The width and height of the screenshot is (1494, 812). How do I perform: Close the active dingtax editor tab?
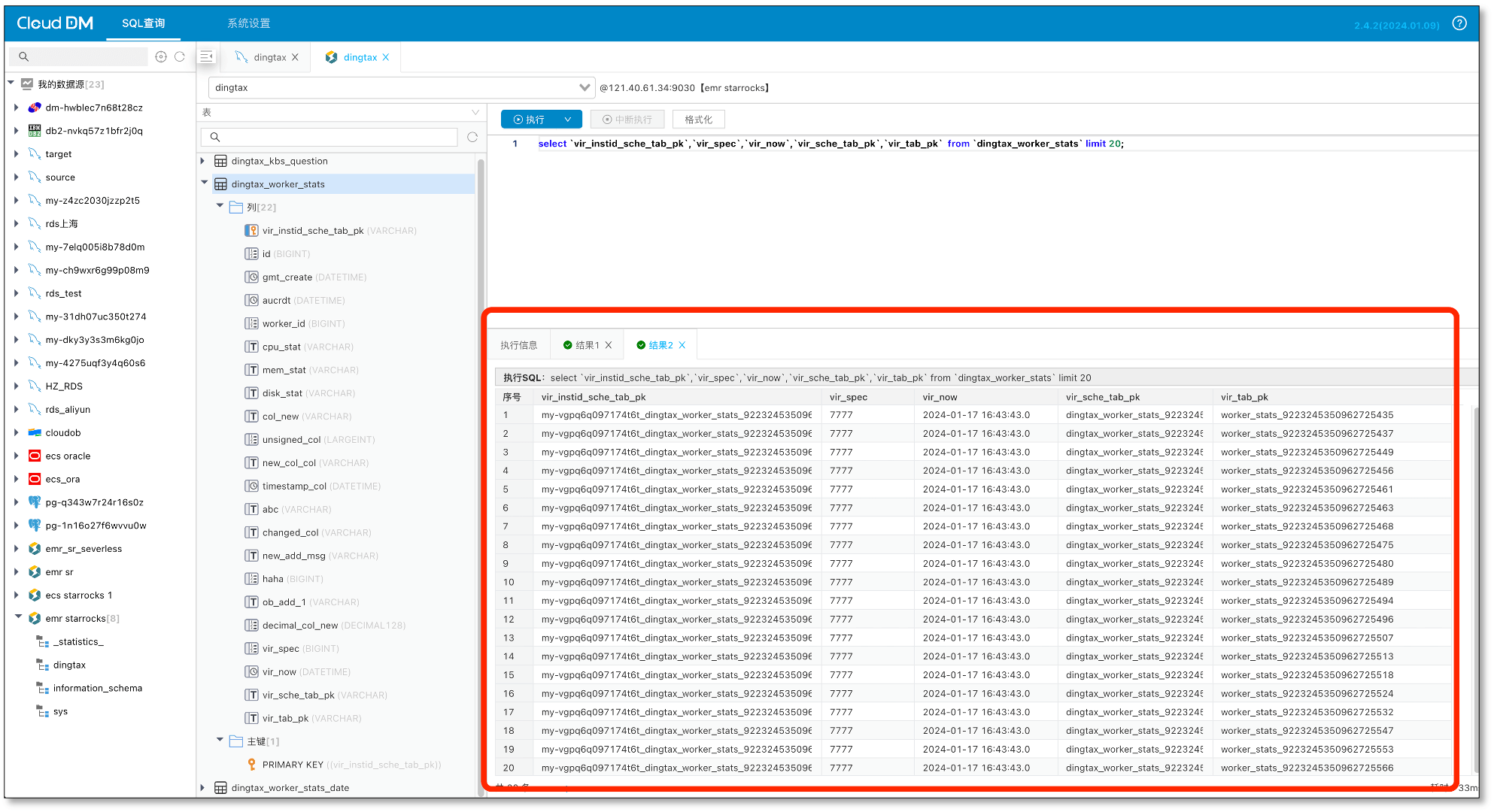pos(386,57)
